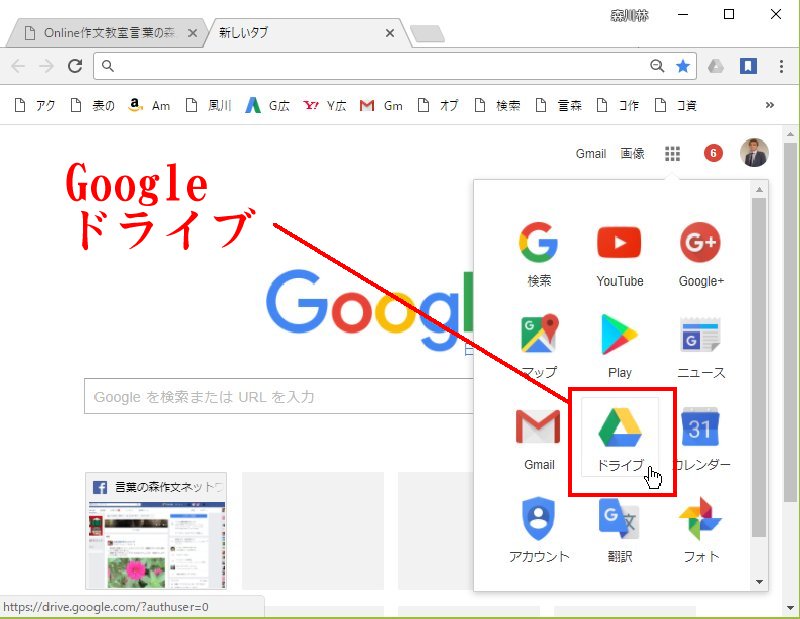Open Gmail from the apps grid
Screen dimensions: 800x619
539,438
